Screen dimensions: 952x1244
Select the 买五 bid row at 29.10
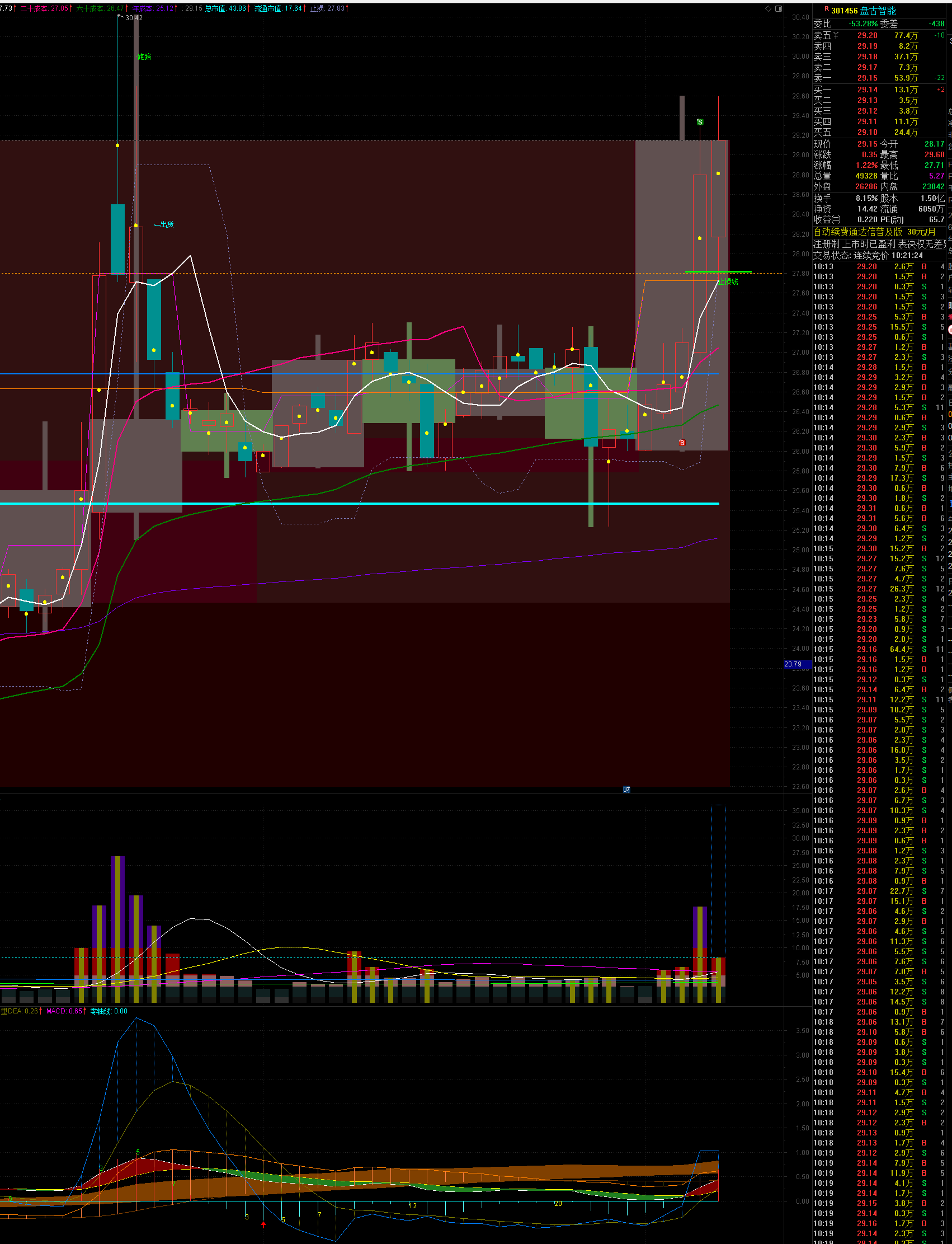879,133
